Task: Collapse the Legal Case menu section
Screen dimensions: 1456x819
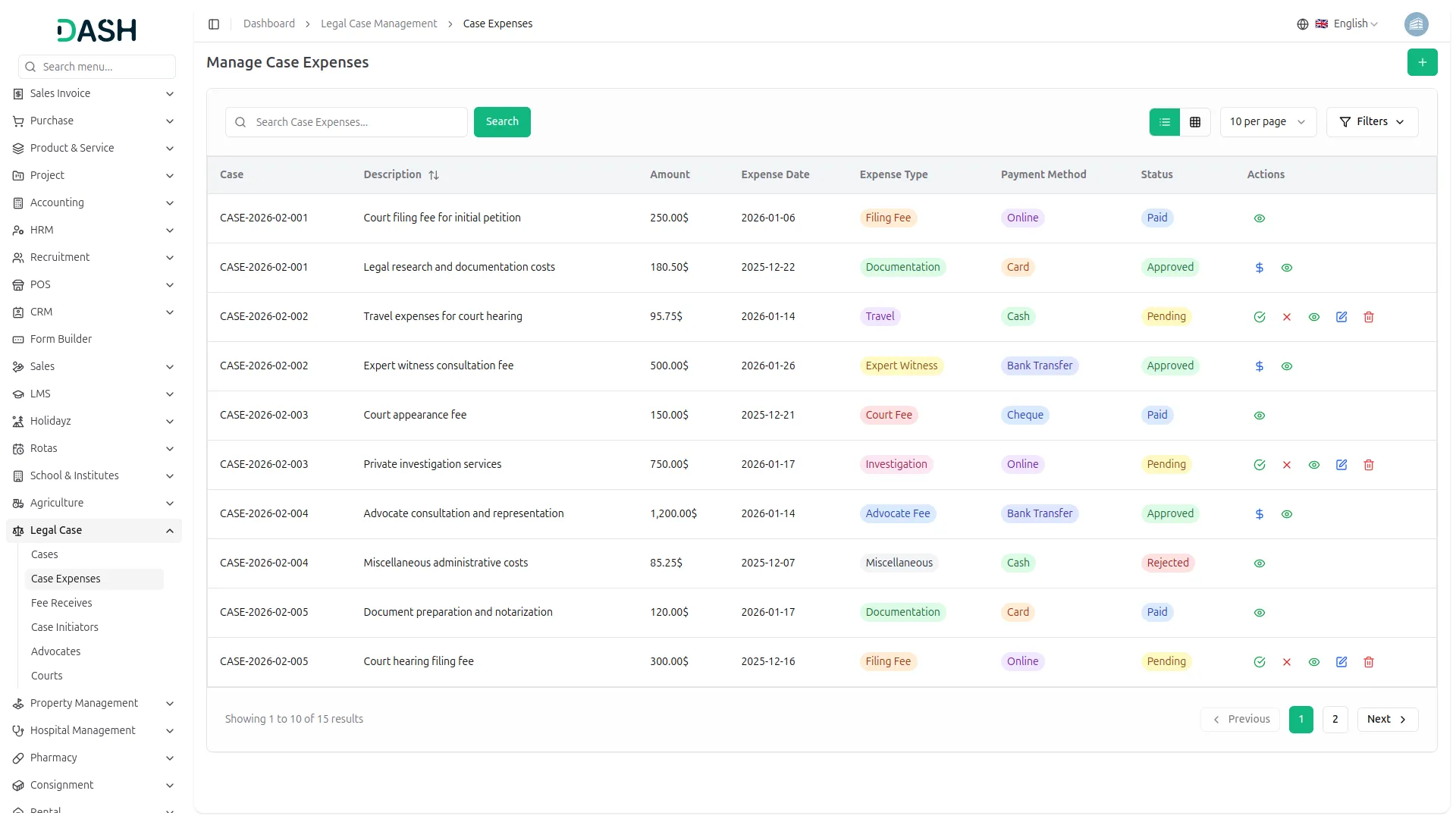Action: [94, 530]
